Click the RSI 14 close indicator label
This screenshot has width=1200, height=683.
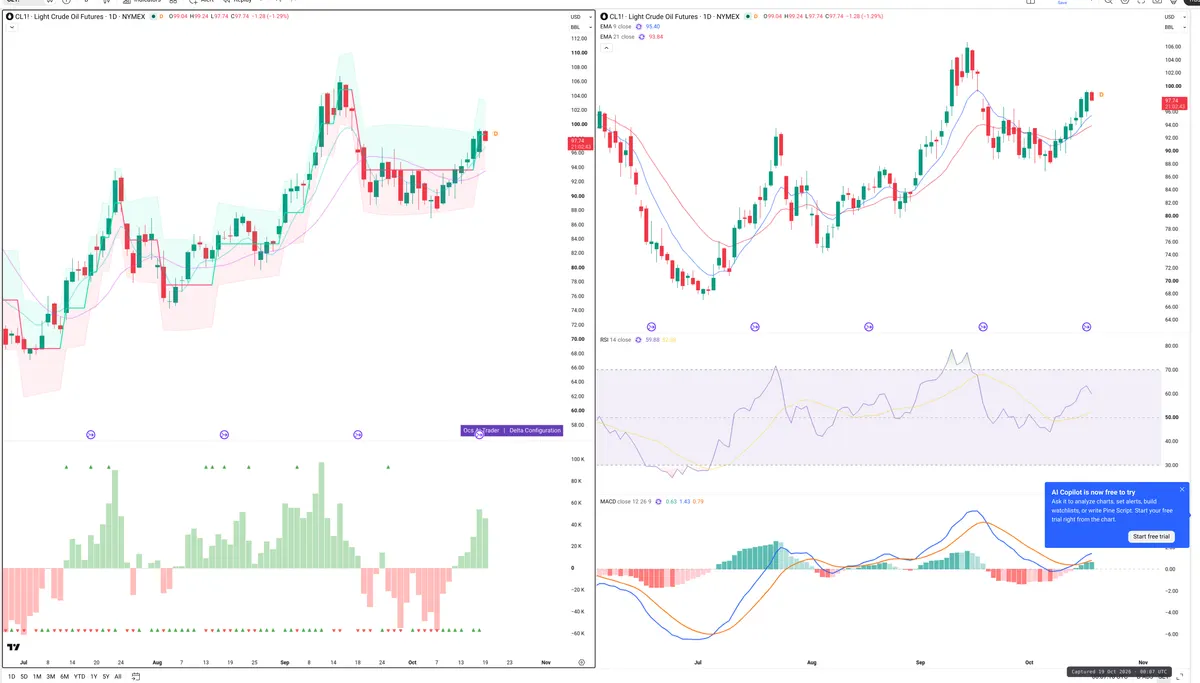point(615,340)
